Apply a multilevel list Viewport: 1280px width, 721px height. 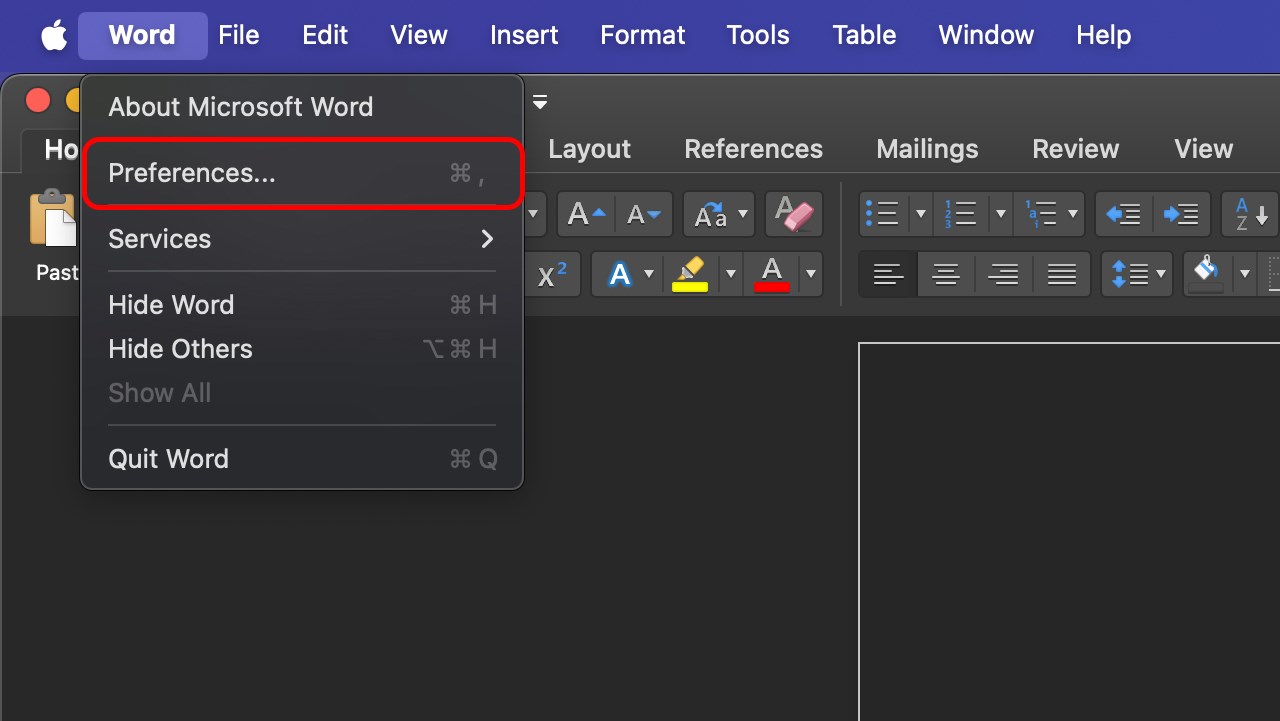coord(1040,214)
